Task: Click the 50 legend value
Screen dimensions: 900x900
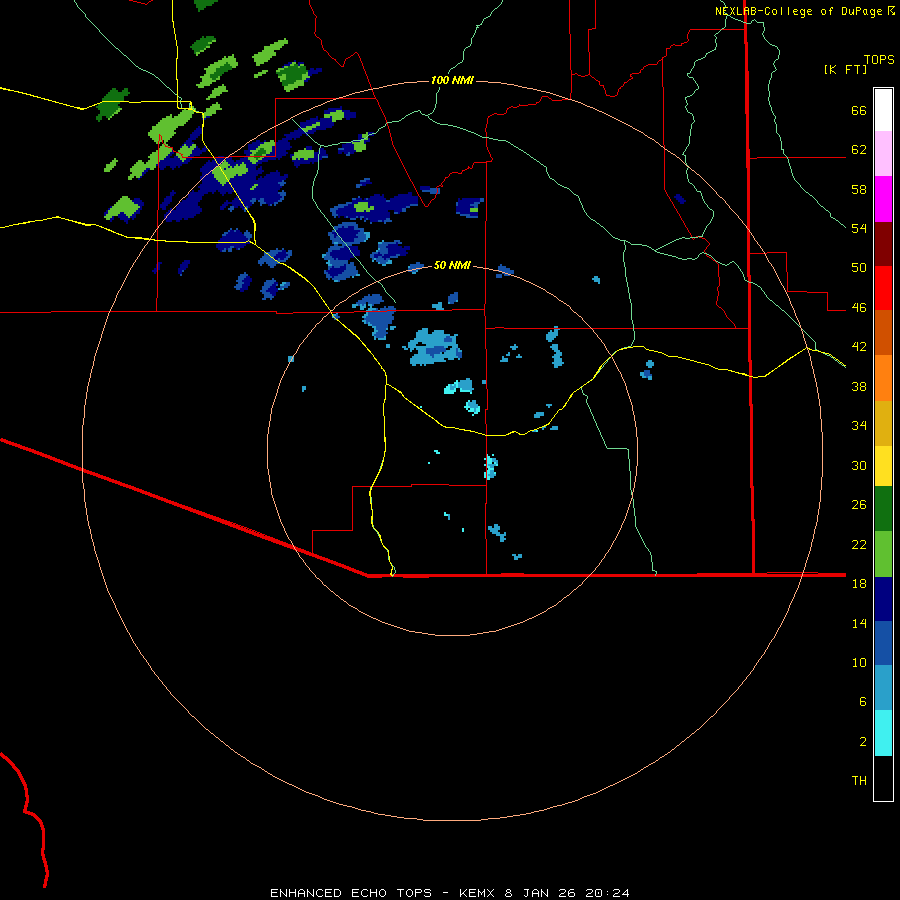Action: pos(859,268)
